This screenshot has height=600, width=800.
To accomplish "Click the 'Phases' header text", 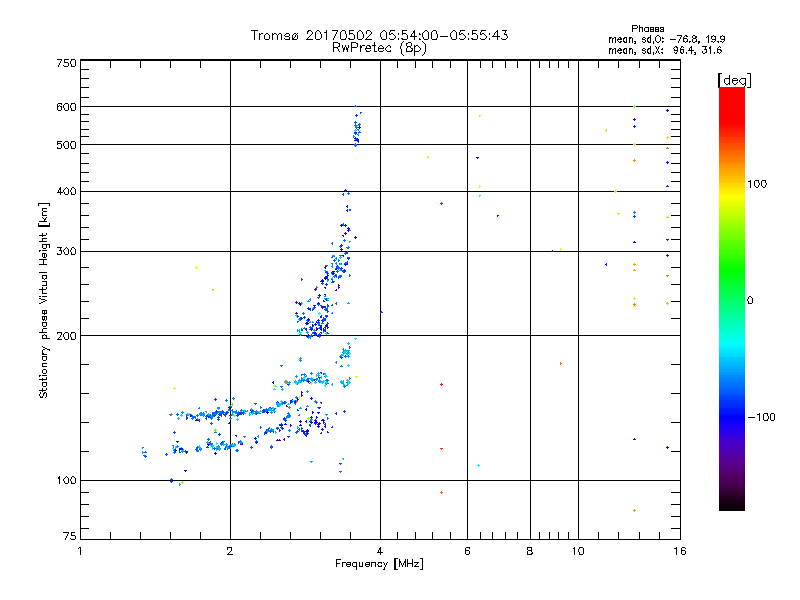I will 647,29.
